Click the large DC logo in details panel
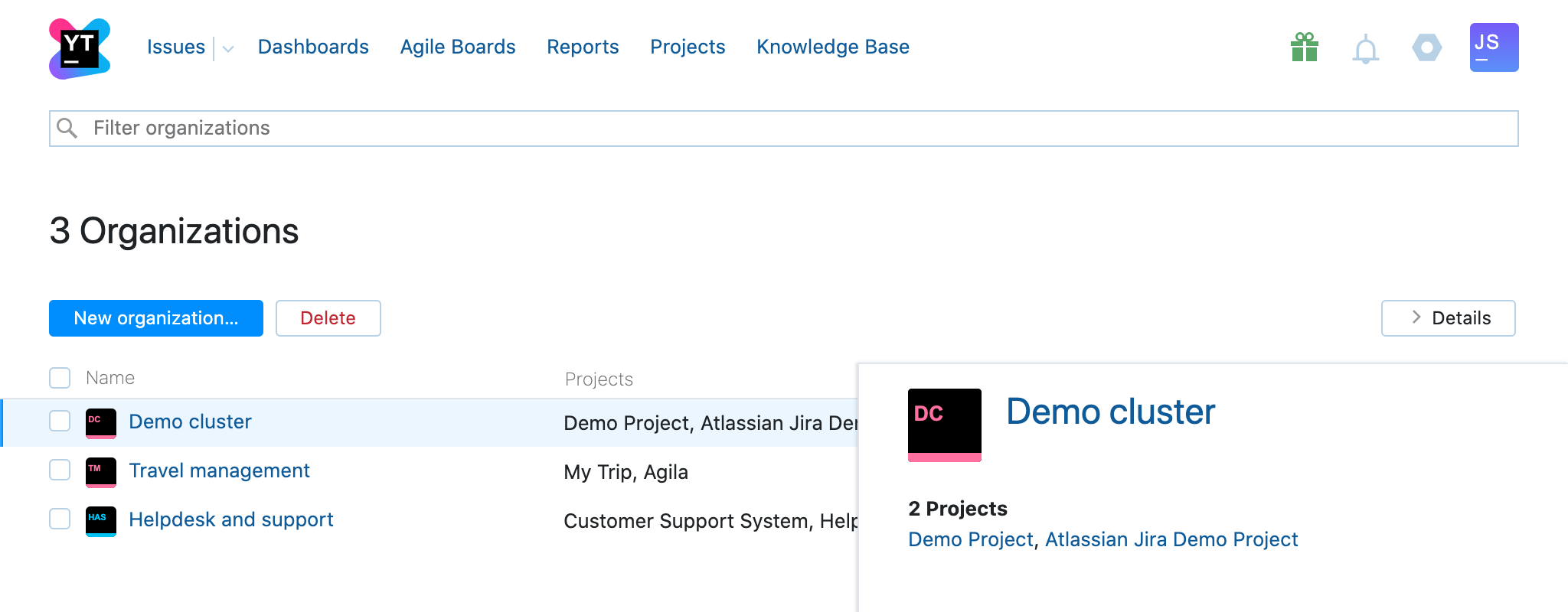This screenshot has width=1568, height=612. (x=944, y=425)
